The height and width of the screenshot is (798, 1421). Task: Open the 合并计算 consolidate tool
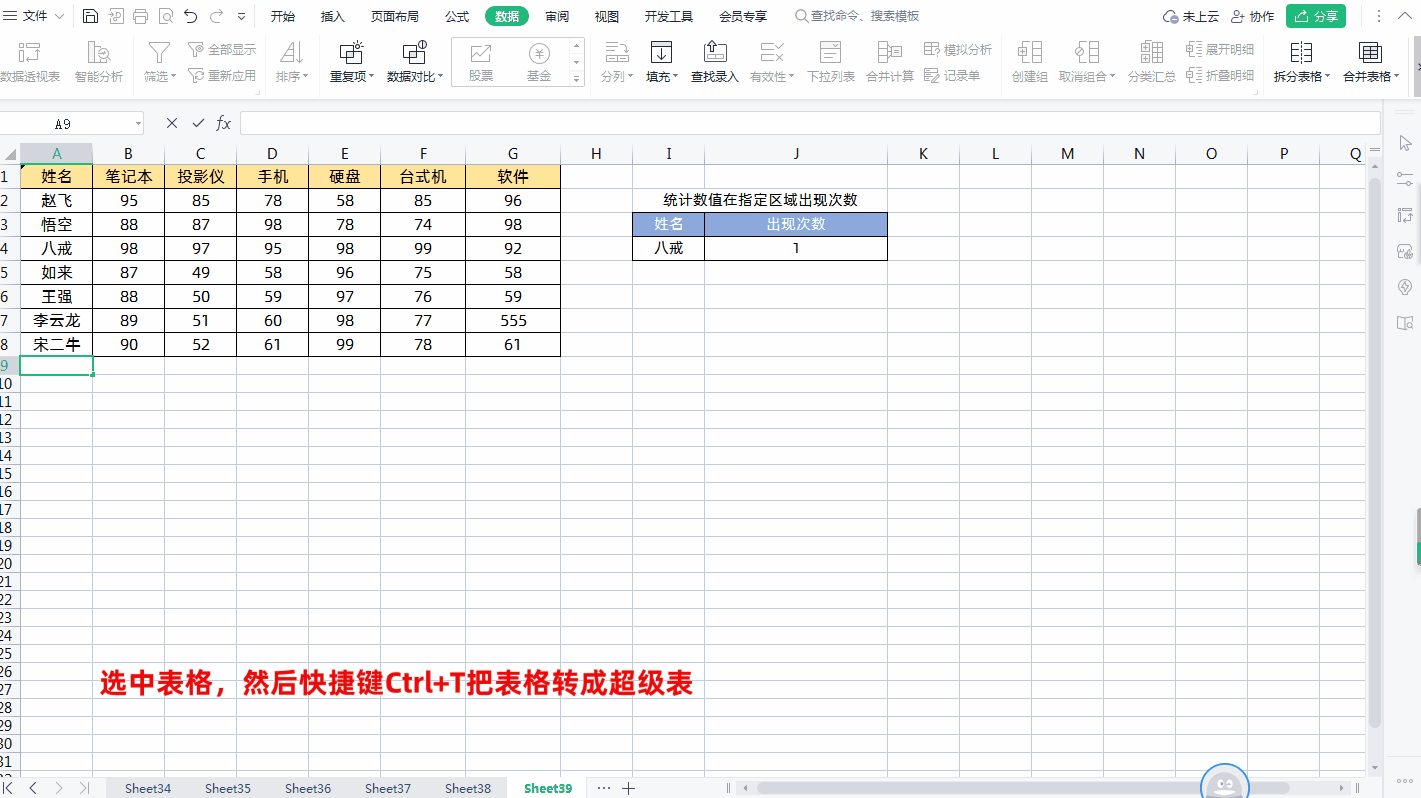tap(890, 62)
